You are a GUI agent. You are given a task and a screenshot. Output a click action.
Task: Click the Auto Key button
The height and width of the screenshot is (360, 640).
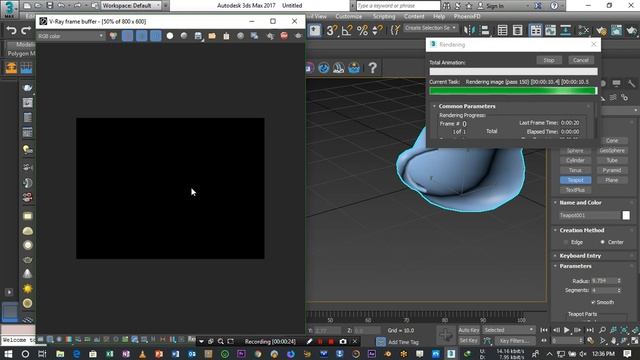(469, 330)
